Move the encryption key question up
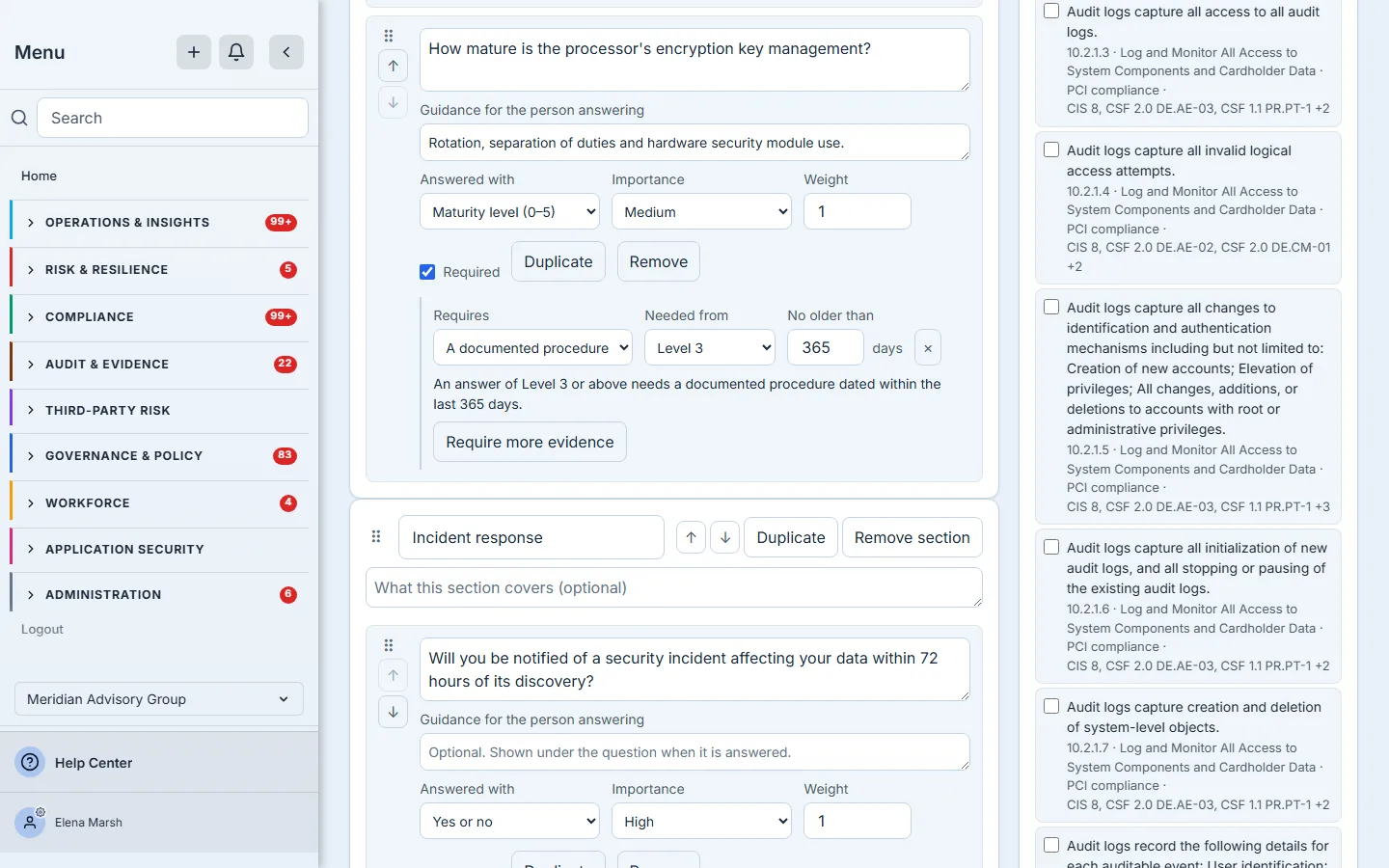 (x=394, y=66)
